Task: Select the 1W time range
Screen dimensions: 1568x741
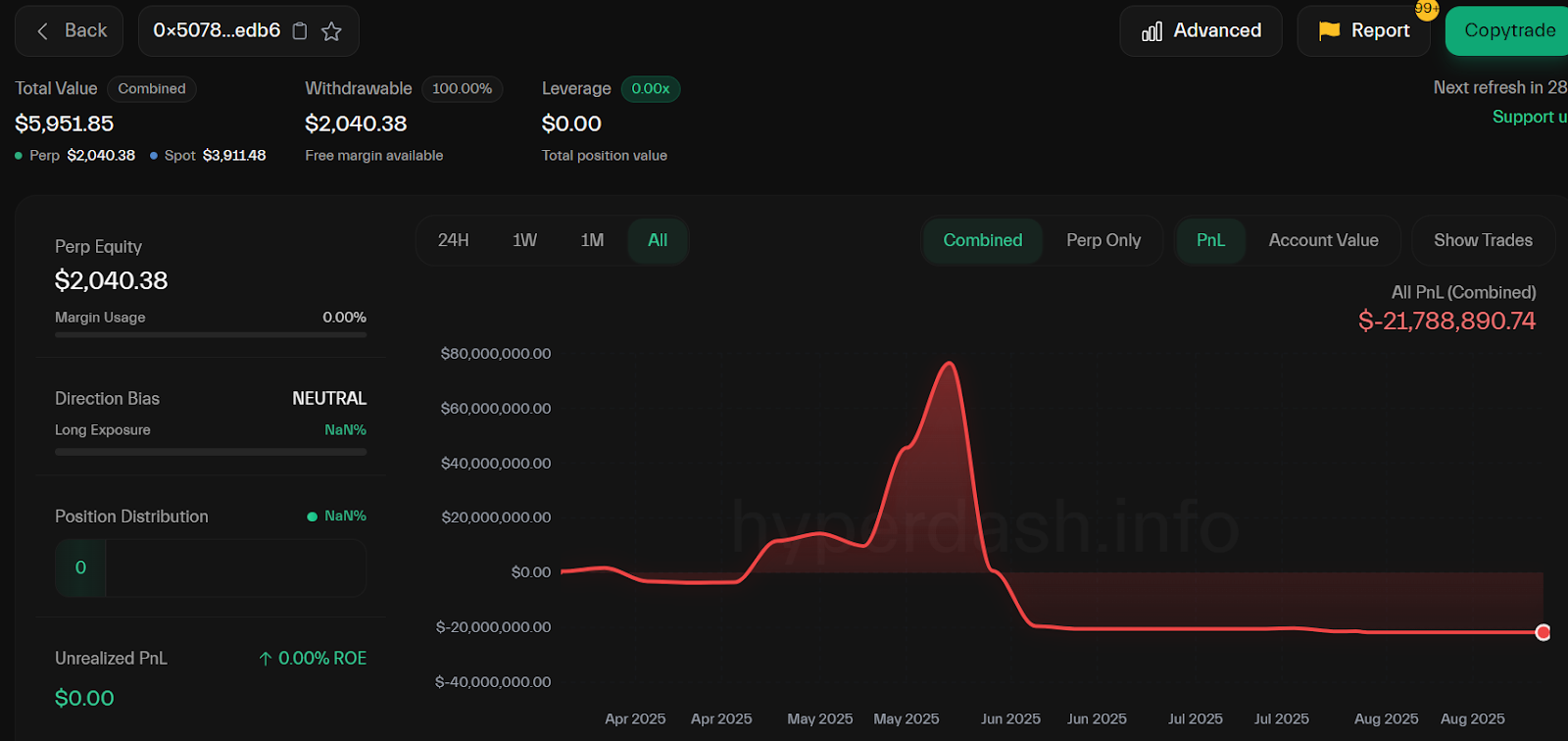Action: pos(524,240)
